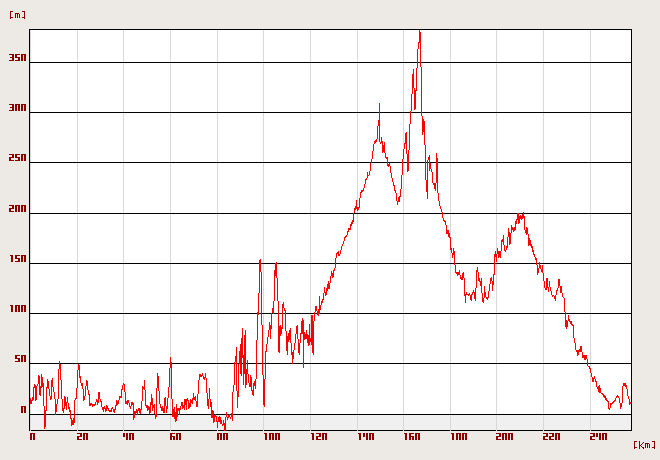Pick the 140 km label on the x-axis
660x460 pixels.
365,437
